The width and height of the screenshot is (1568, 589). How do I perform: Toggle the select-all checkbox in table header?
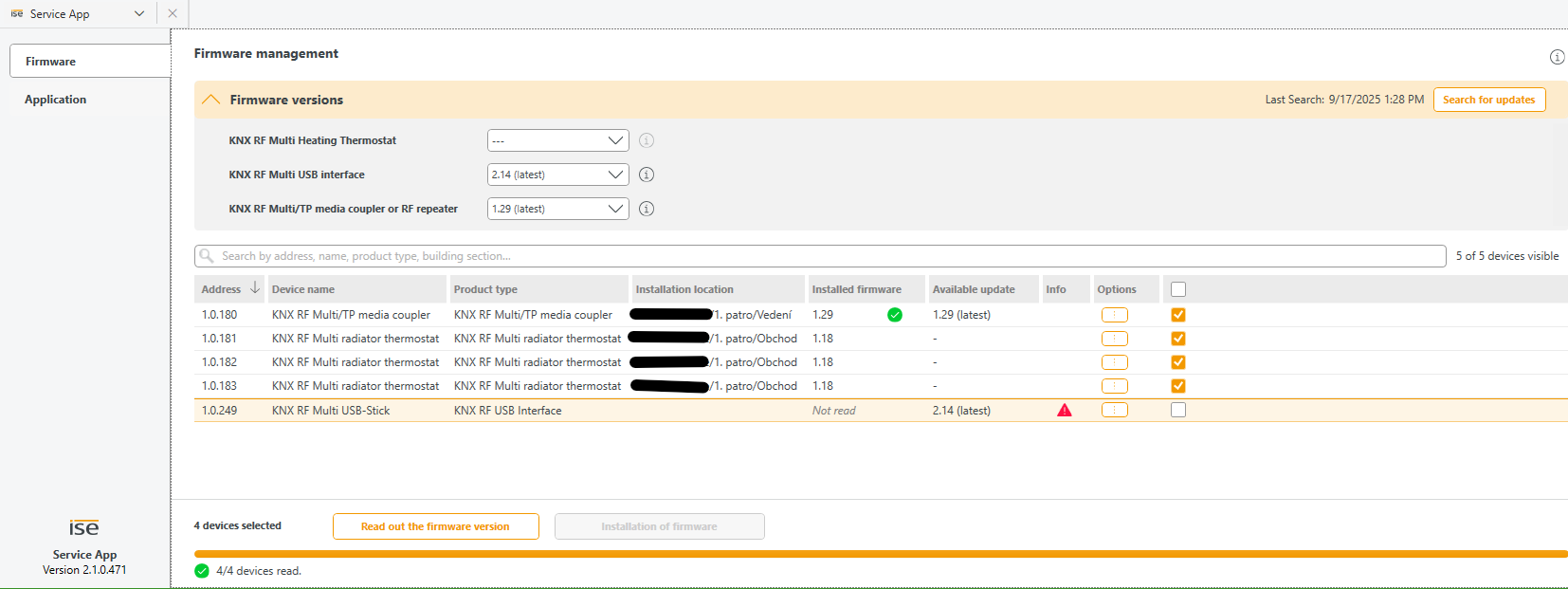coord(1178,289)
